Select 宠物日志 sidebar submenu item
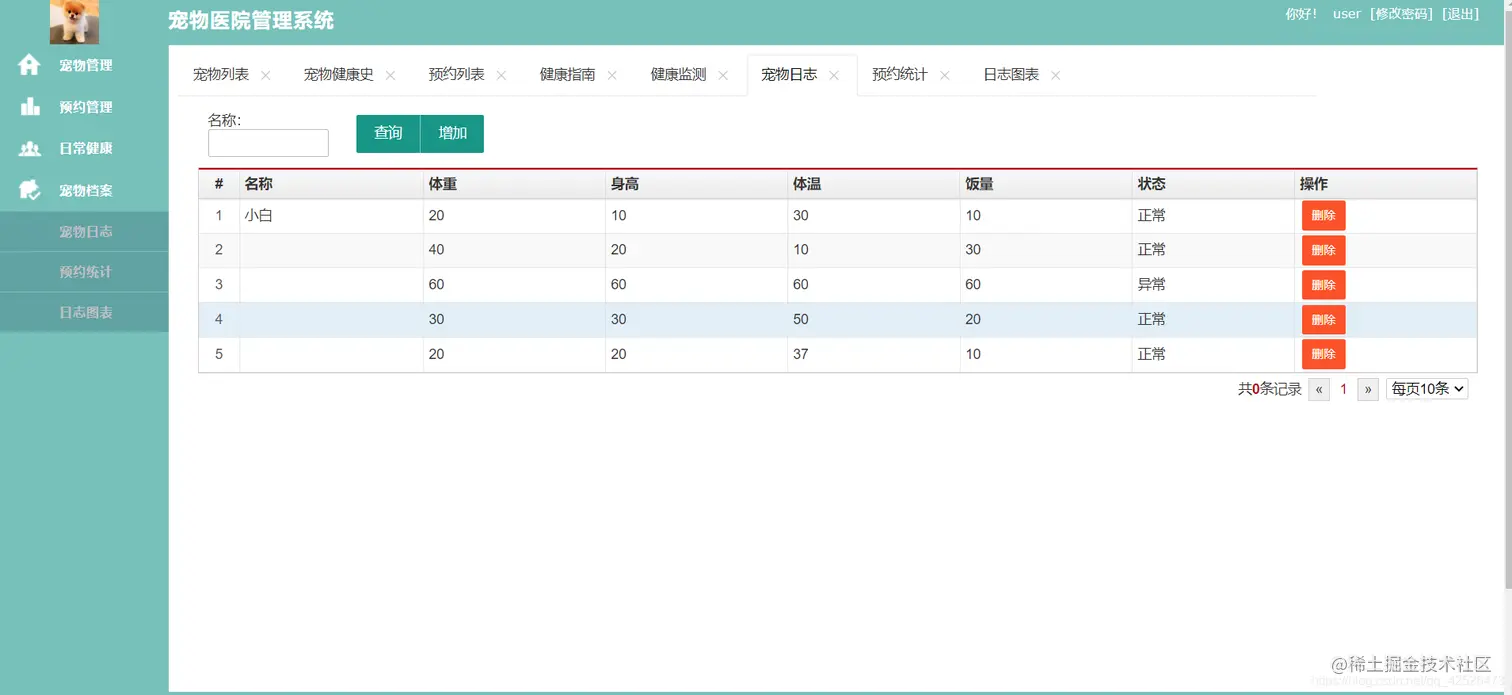The height and width of the screenshot is (695, 1512). 84,232
